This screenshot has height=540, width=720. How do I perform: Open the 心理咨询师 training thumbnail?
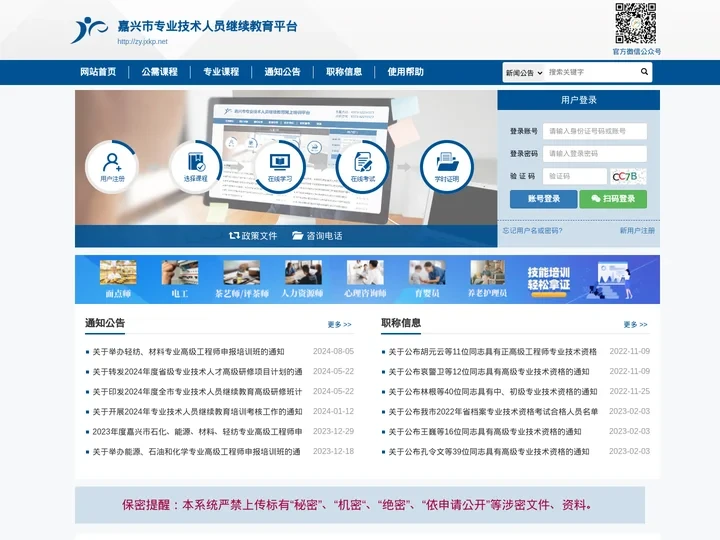coord(365,272)
